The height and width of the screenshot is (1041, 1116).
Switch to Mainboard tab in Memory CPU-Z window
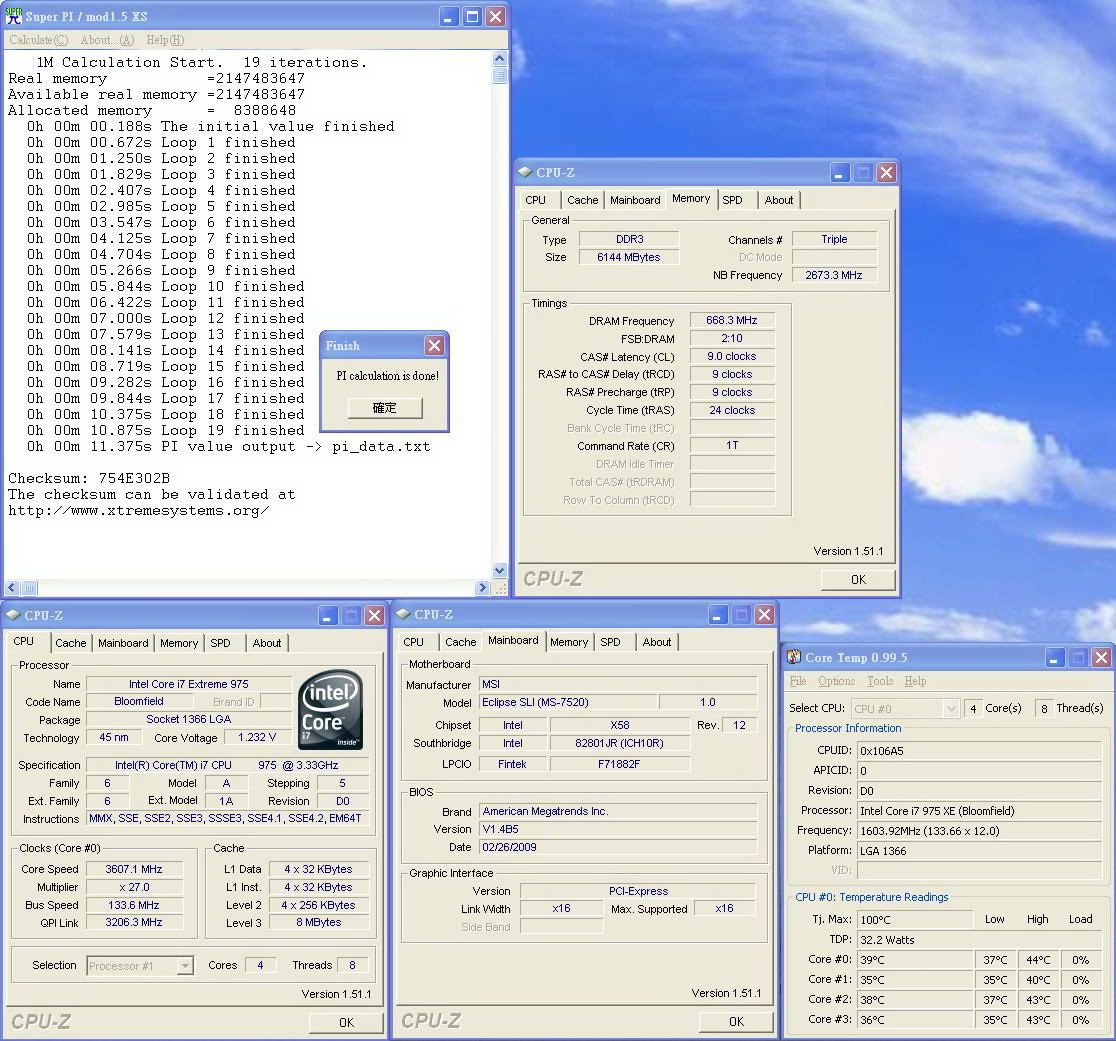[x=635, y=200]
